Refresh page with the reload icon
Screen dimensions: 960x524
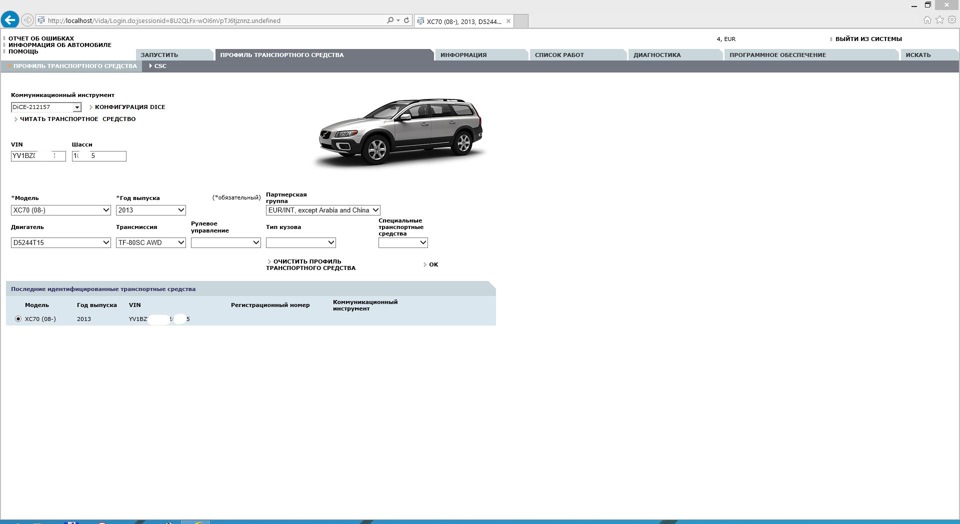[x=406, y=20]
